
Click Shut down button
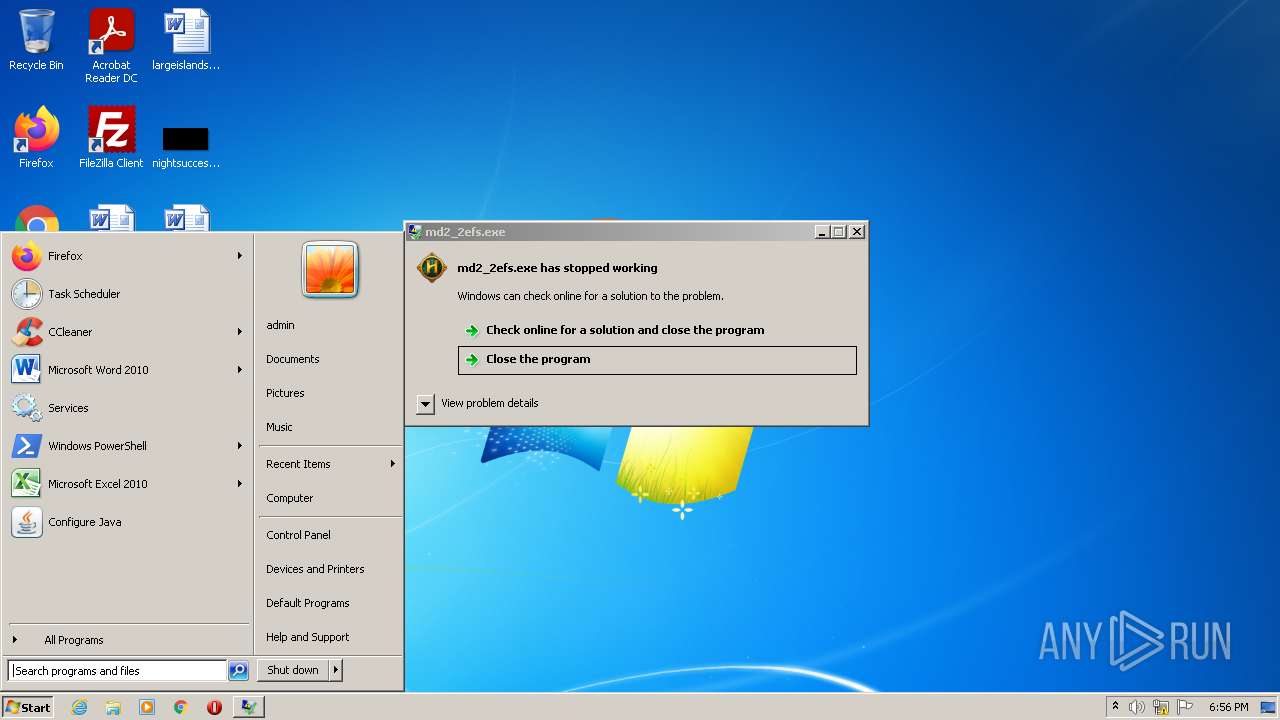(x=293, y=670)
